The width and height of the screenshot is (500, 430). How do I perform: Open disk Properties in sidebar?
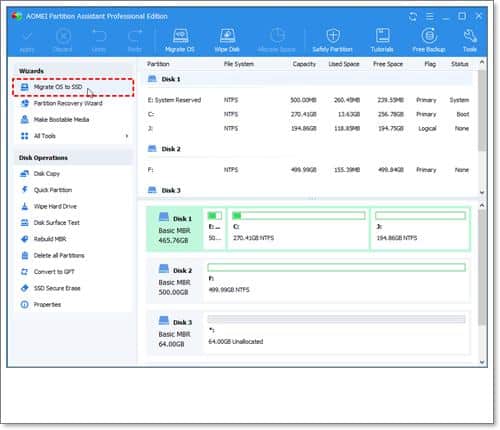pyautogui.click(x=47, y=305)
